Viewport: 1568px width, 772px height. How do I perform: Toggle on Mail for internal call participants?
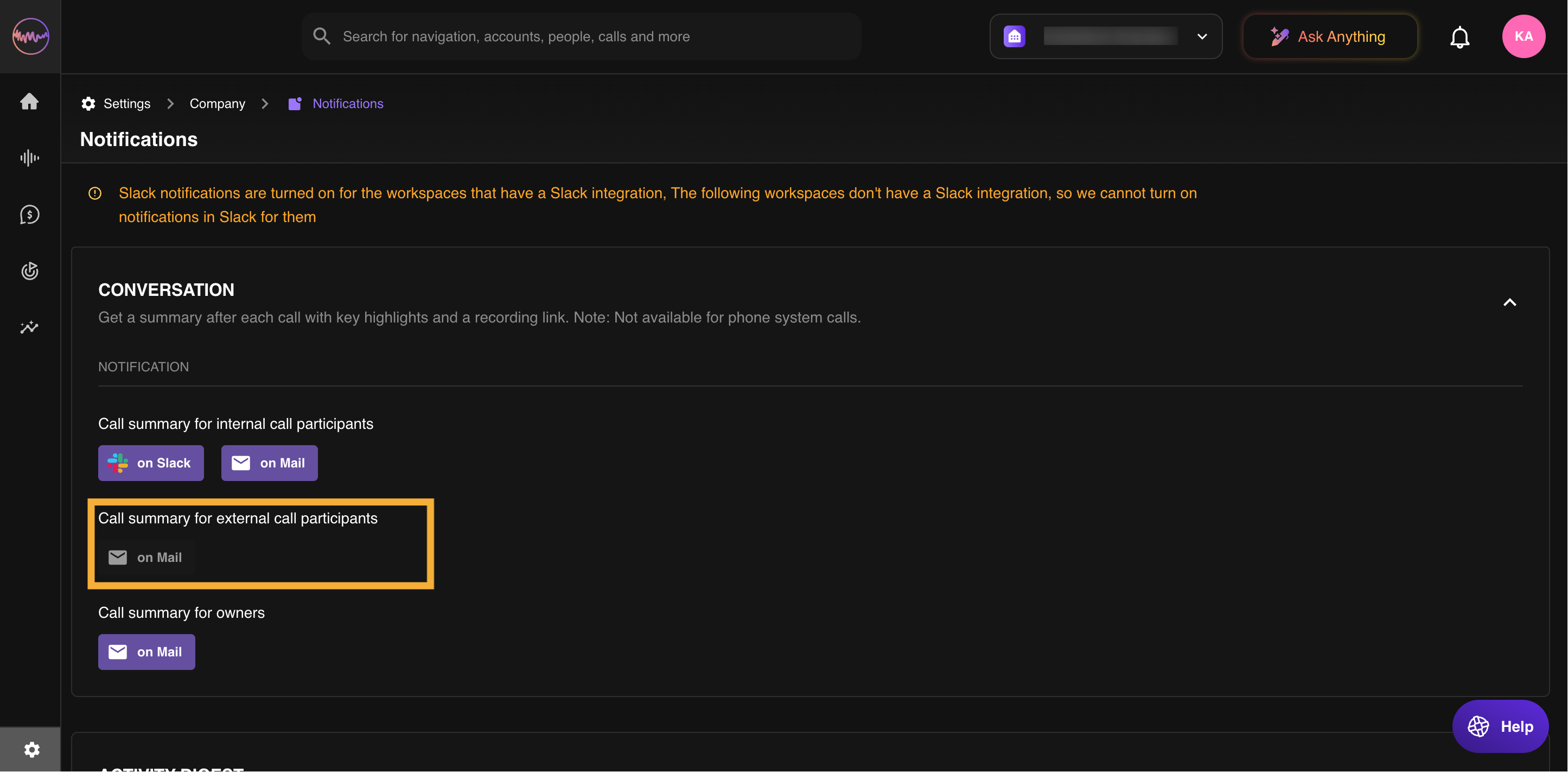point(269,463)
